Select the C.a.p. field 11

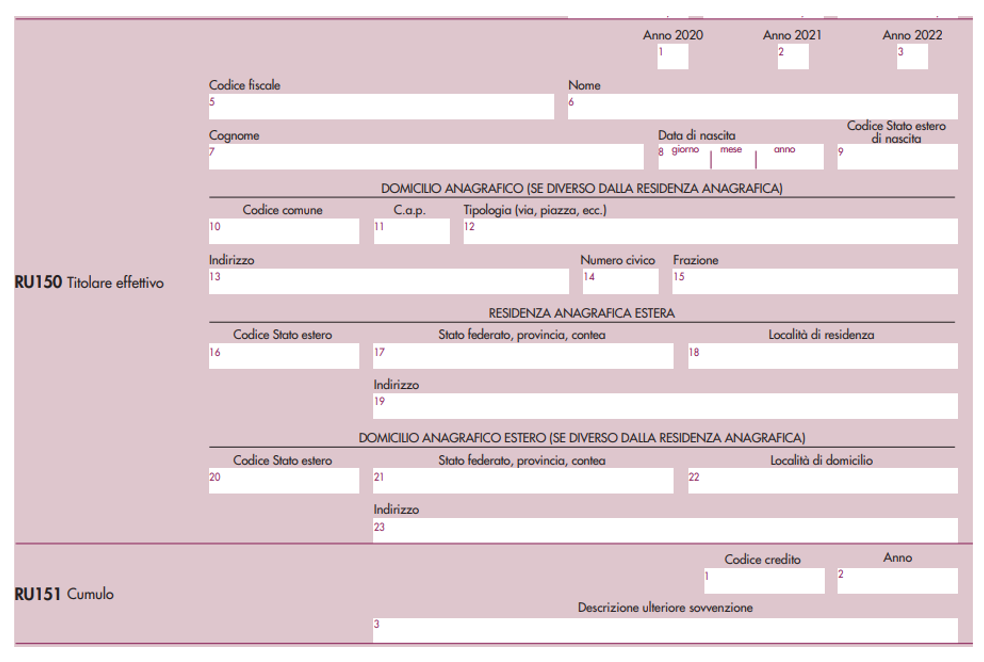pyautogui.click(x=412, y=231)
